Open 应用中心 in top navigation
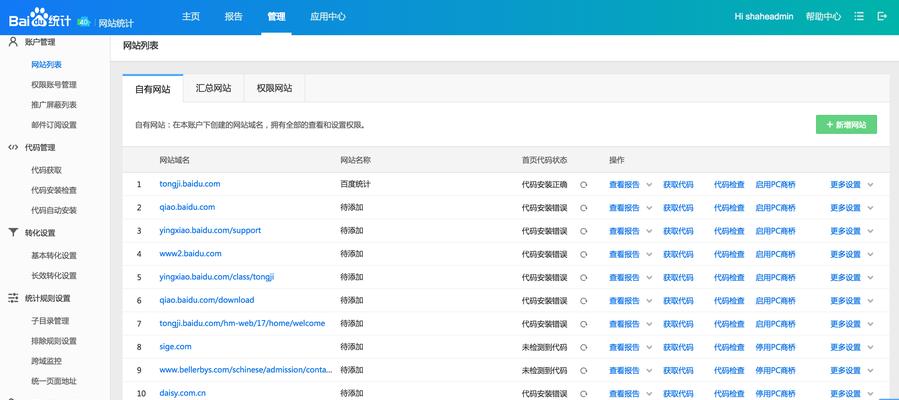The image size is (899, 400). pos(328,17)
